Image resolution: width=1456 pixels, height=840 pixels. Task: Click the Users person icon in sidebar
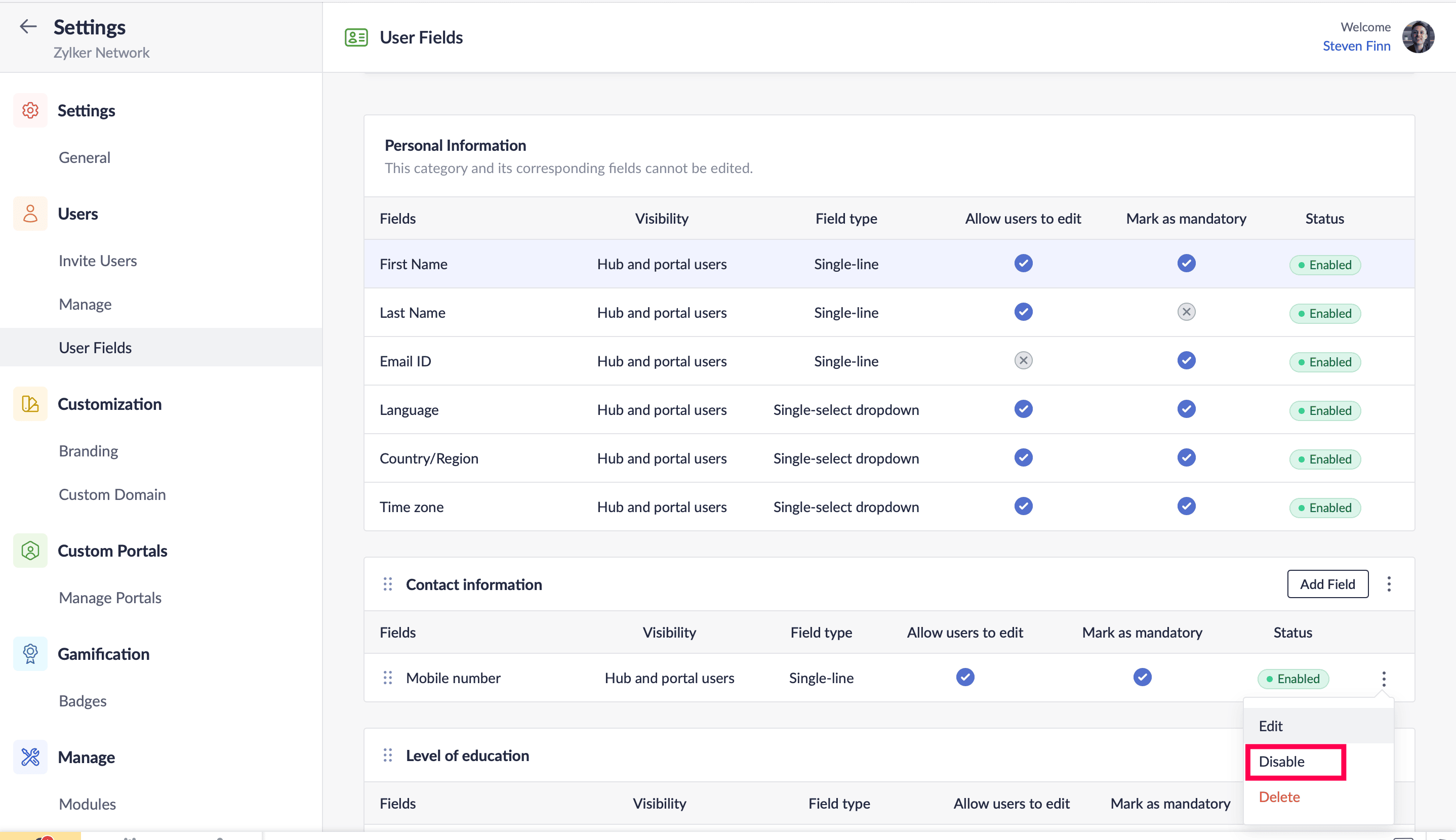[x=30, y=214]
